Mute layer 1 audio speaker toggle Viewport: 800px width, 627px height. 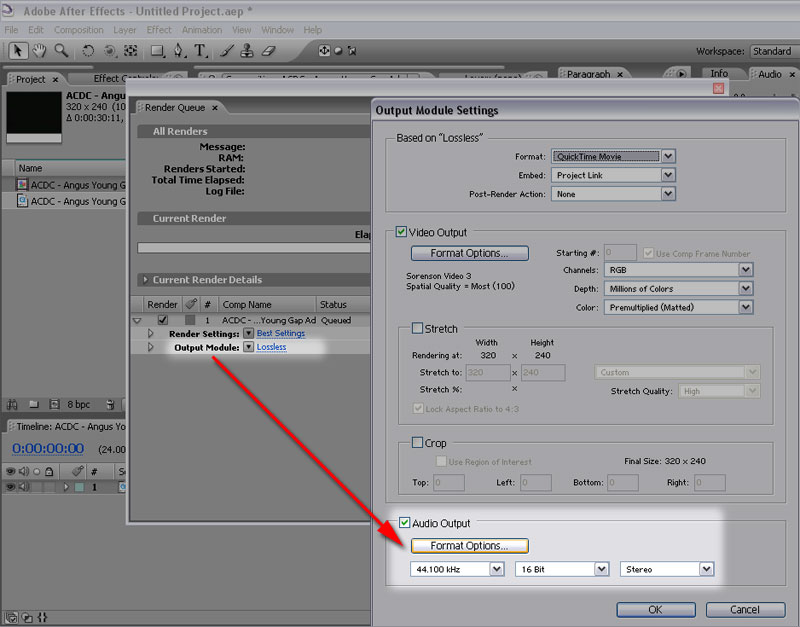tap(23, 487)
